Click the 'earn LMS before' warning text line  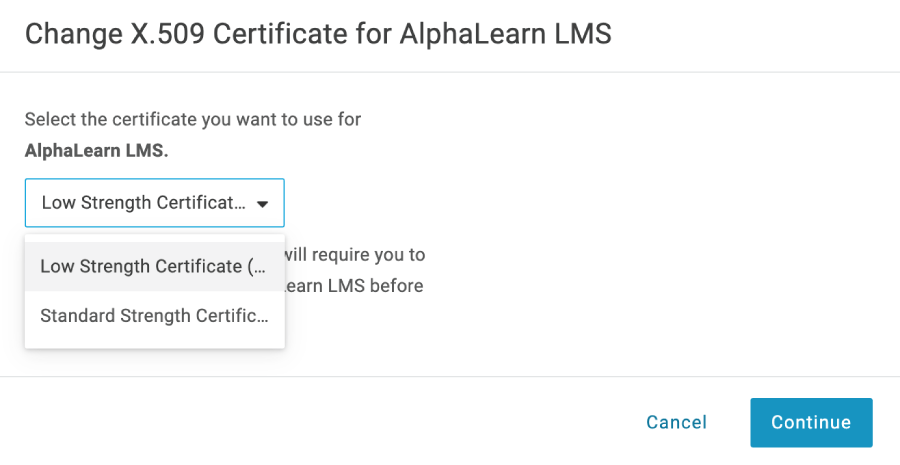(354, 286)
